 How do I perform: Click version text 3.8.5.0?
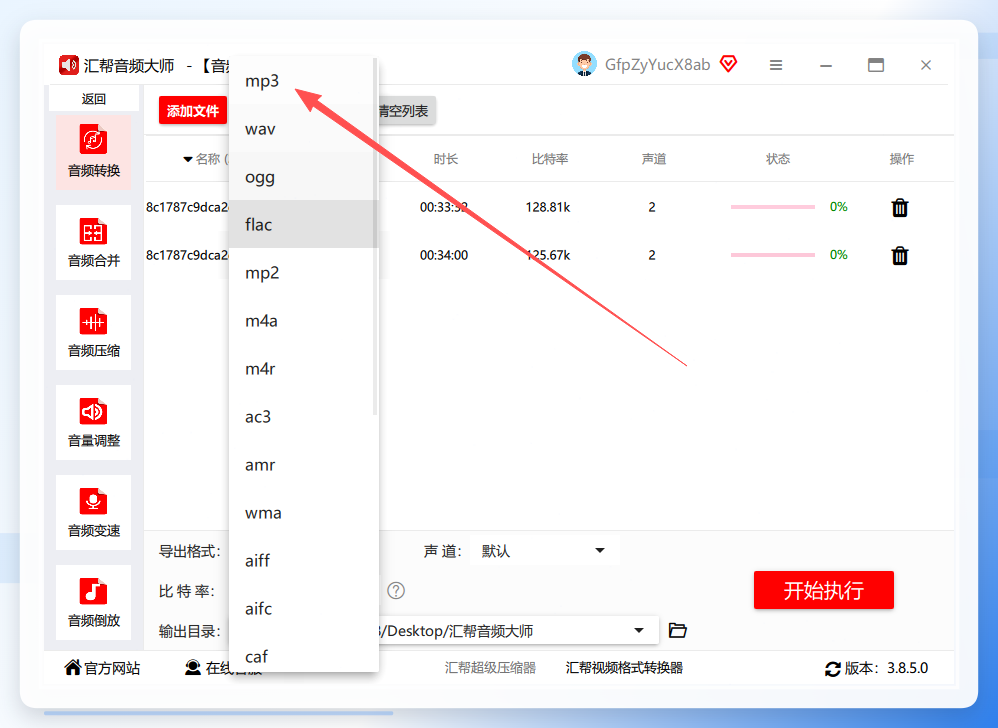click(908, 668)
